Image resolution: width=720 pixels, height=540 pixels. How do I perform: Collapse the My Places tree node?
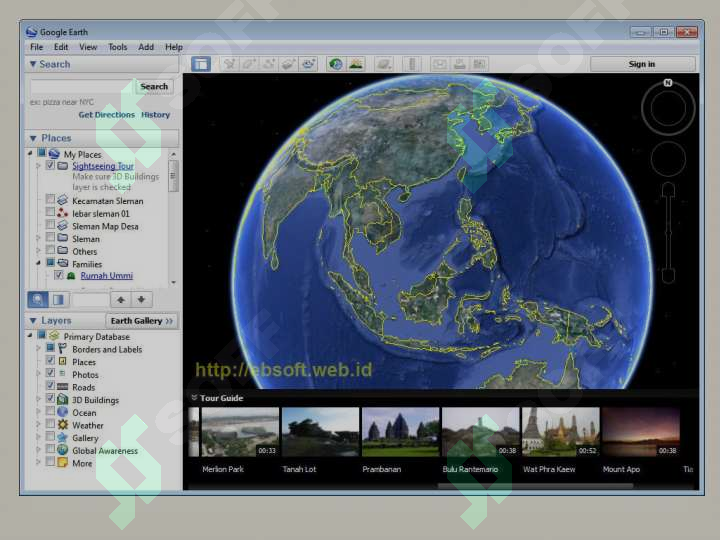point(30,153)
